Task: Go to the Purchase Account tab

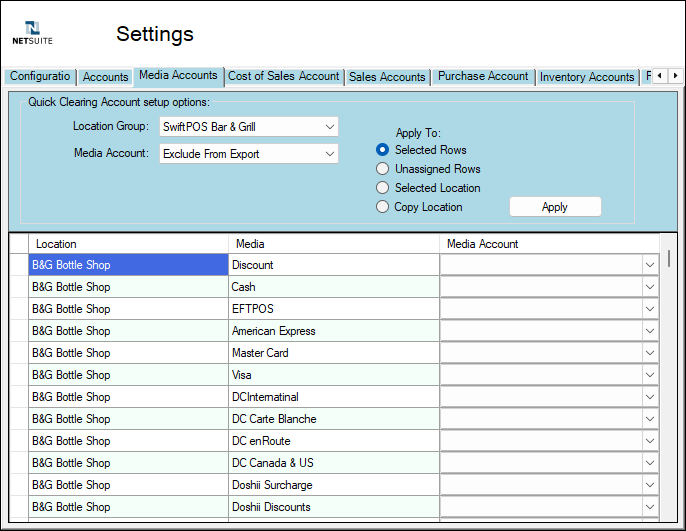Action: tap(483, 77)
